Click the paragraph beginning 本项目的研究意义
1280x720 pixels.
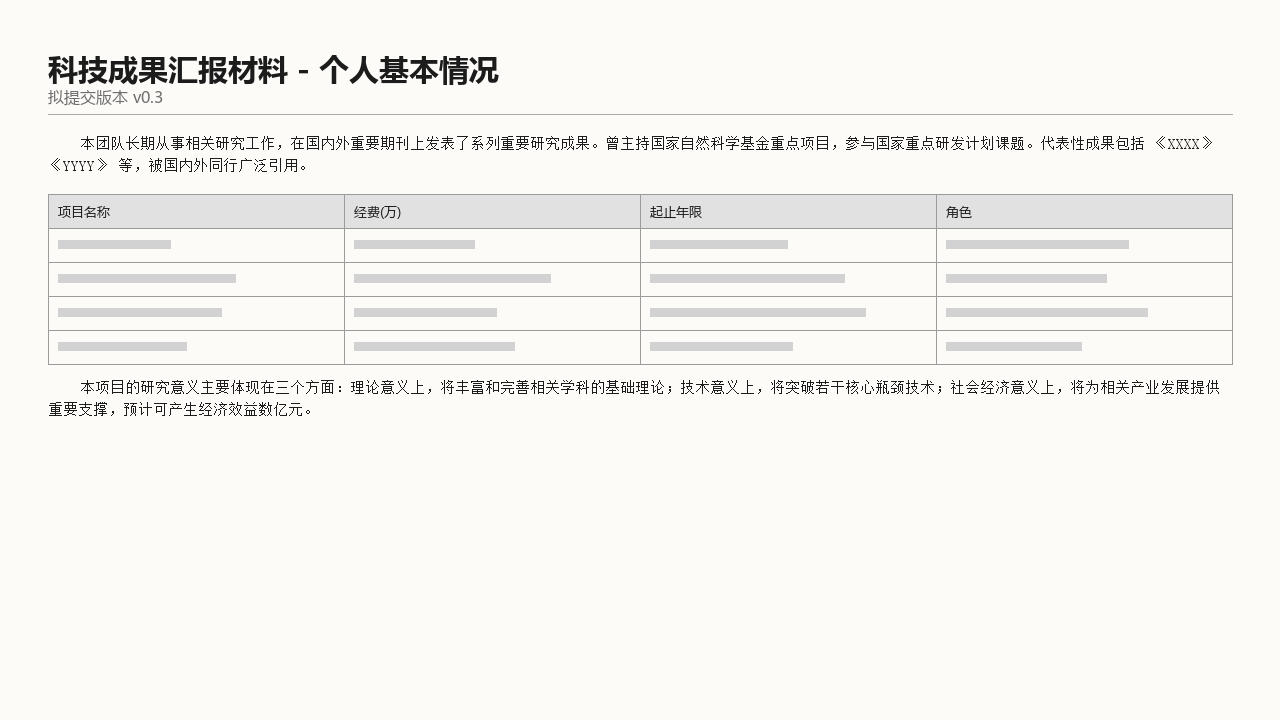(x=640, y=398)
